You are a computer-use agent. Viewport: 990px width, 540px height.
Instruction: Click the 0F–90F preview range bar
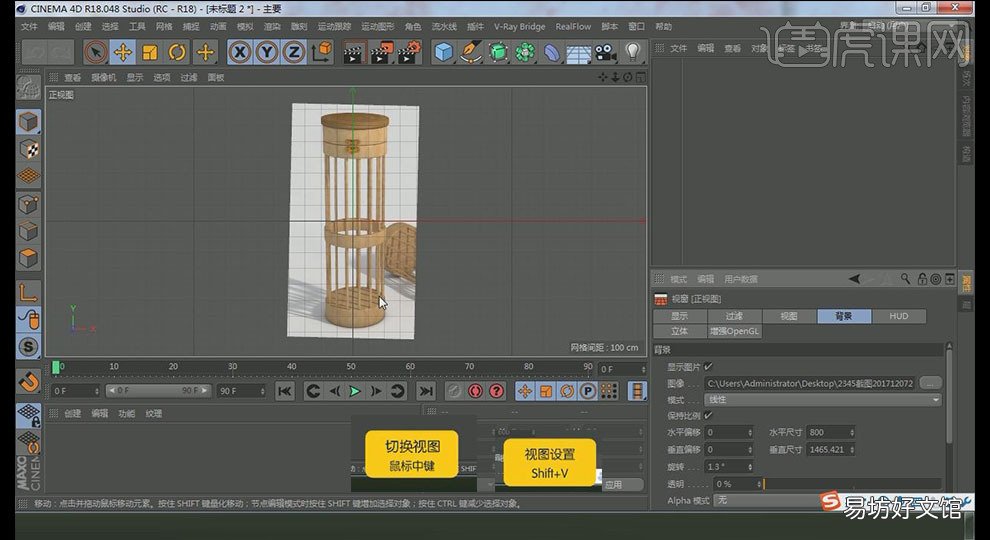click(158, 391)
